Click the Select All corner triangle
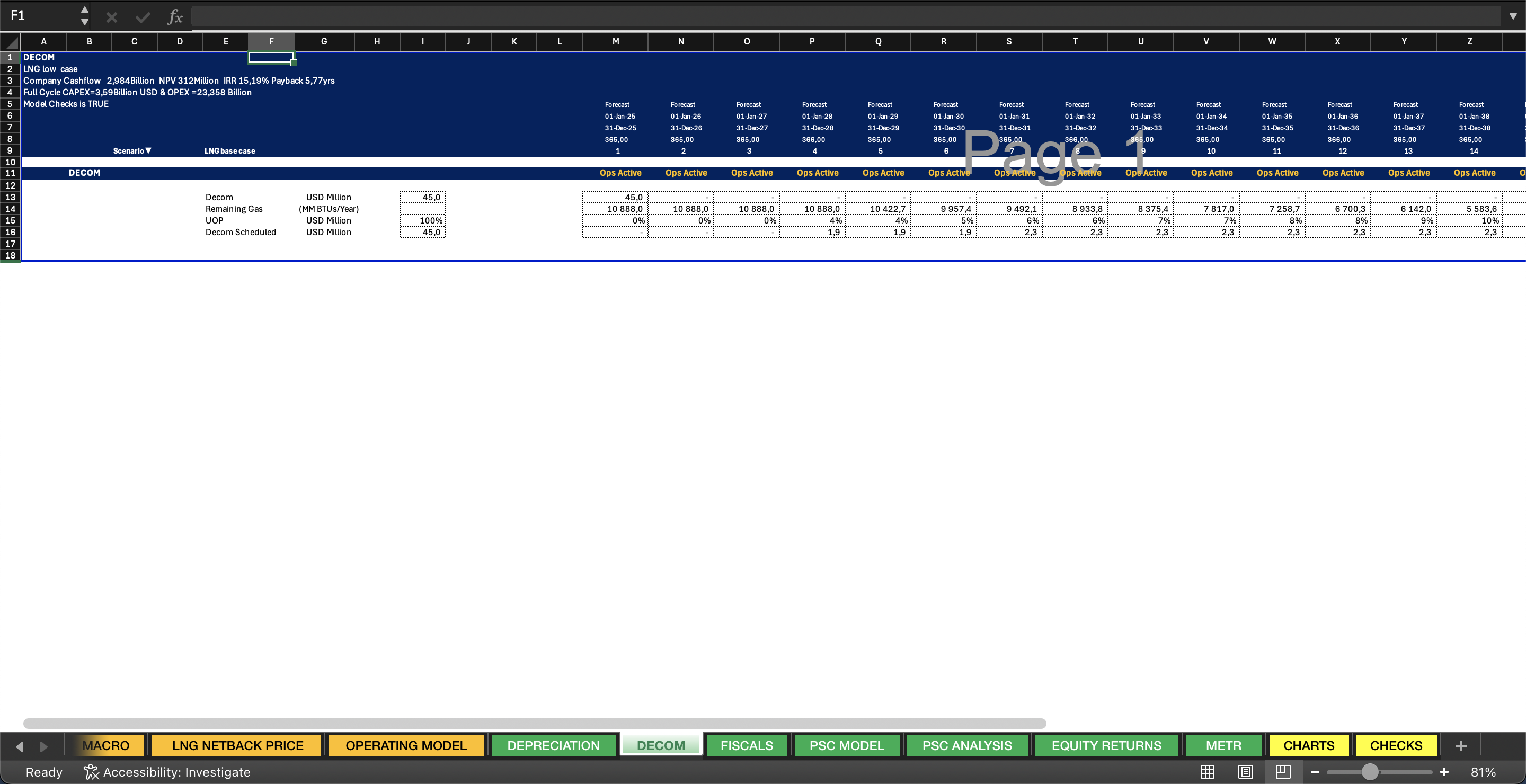Screen dimensions: 1526x784 point(10,41)
